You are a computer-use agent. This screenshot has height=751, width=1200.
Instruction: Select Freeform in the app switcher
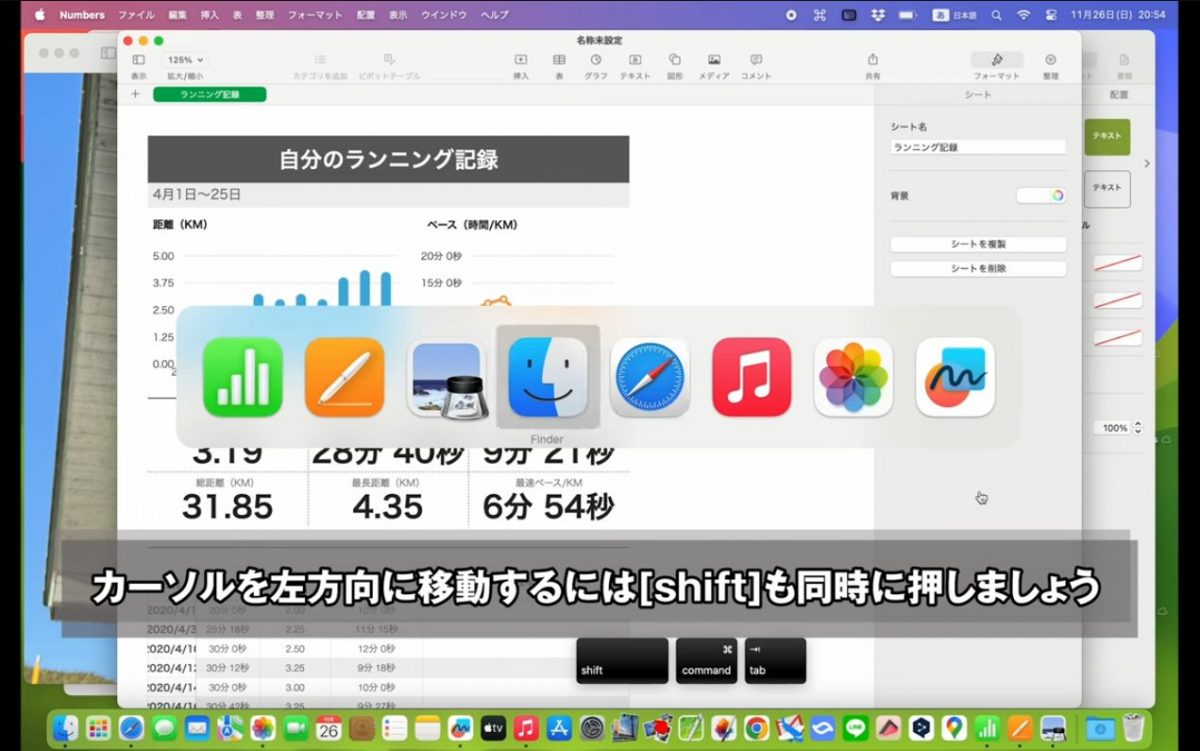[956, 377]
